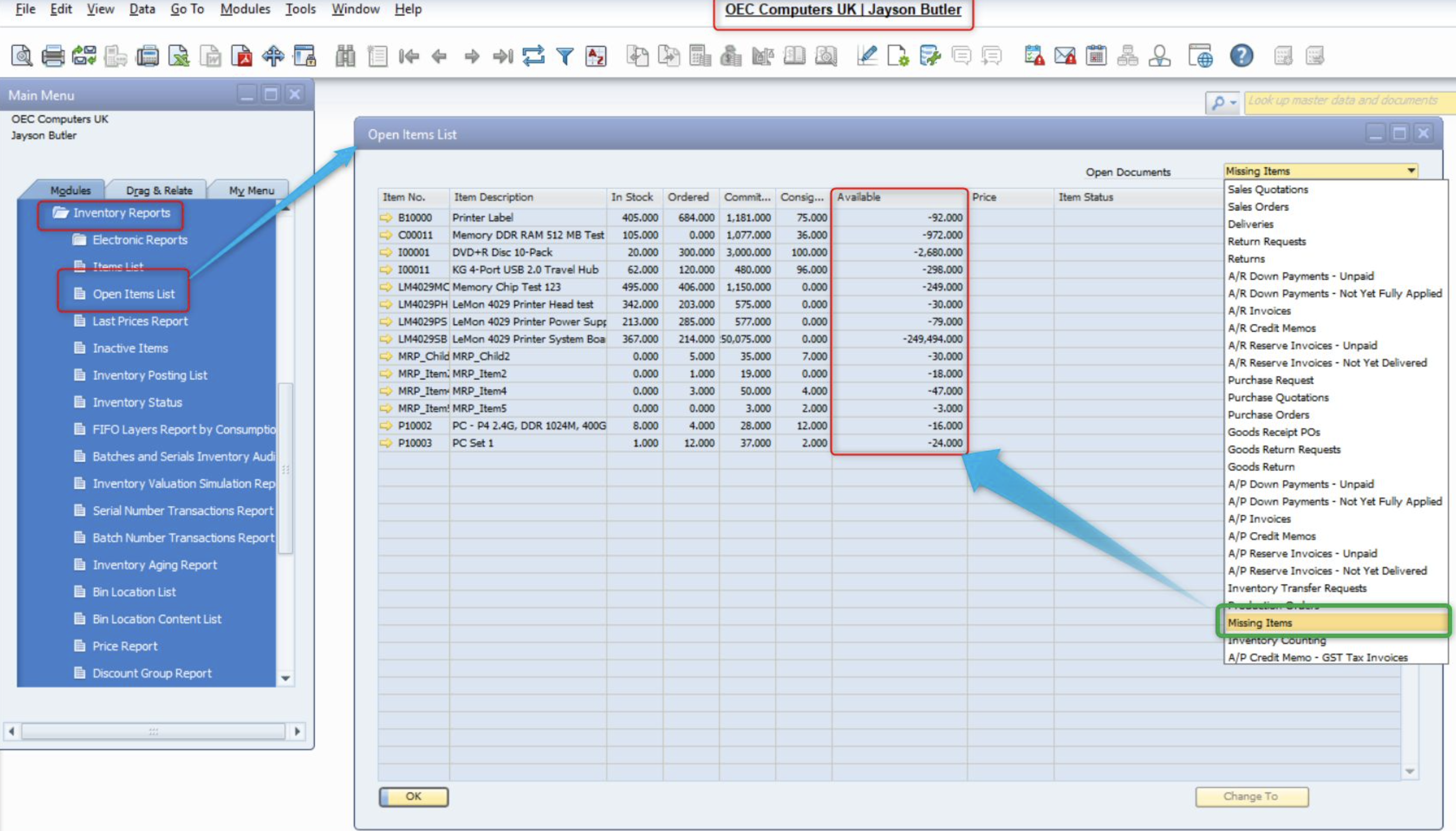The image size is (1456, 831).
Task: Open the link arrow for item B10000
Action: click(386, 217)
